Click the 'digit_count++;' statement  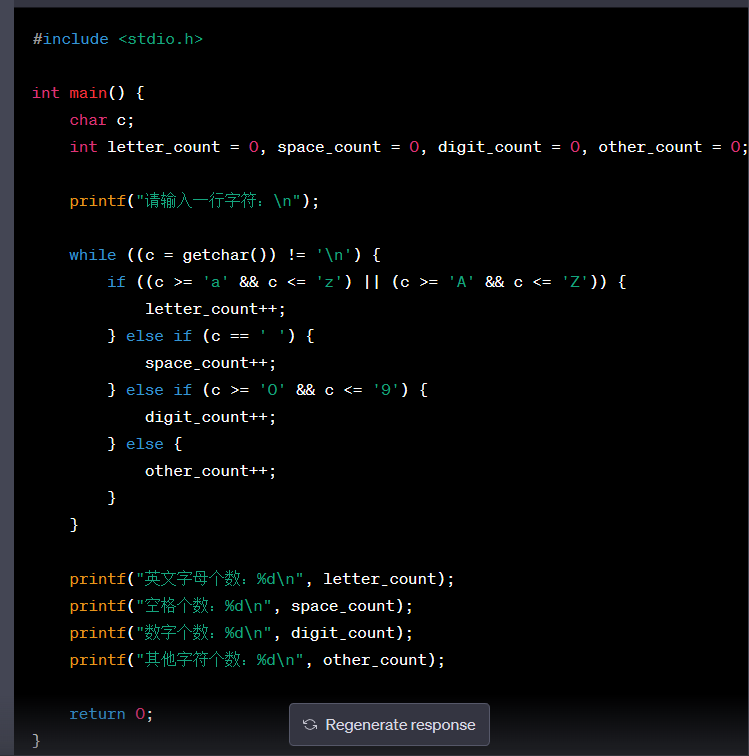[x=211, y=417]
